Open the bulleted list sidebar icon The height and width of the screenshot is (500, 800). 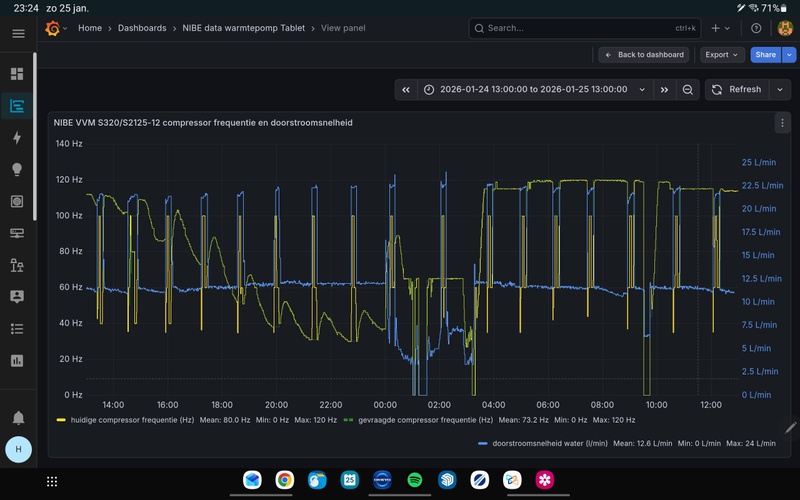(x=17, y=329)
